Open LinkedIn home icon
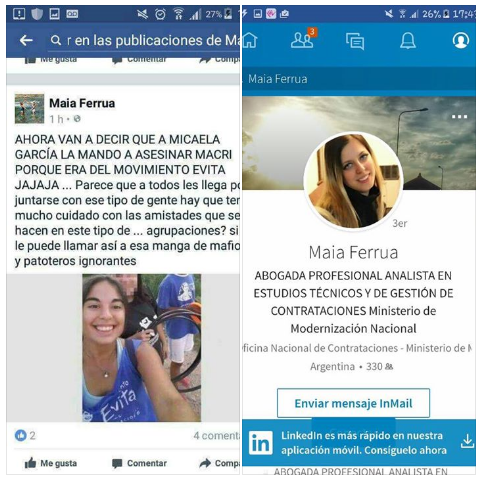This screenshot has height=477, width=485. (x=250, y=40)
